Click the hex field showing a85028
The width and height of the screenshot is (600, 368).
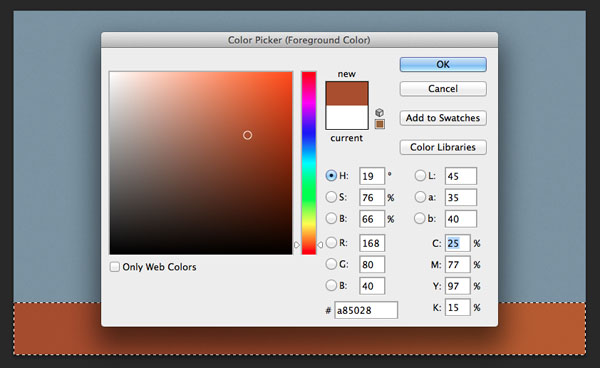pos(366,310)
